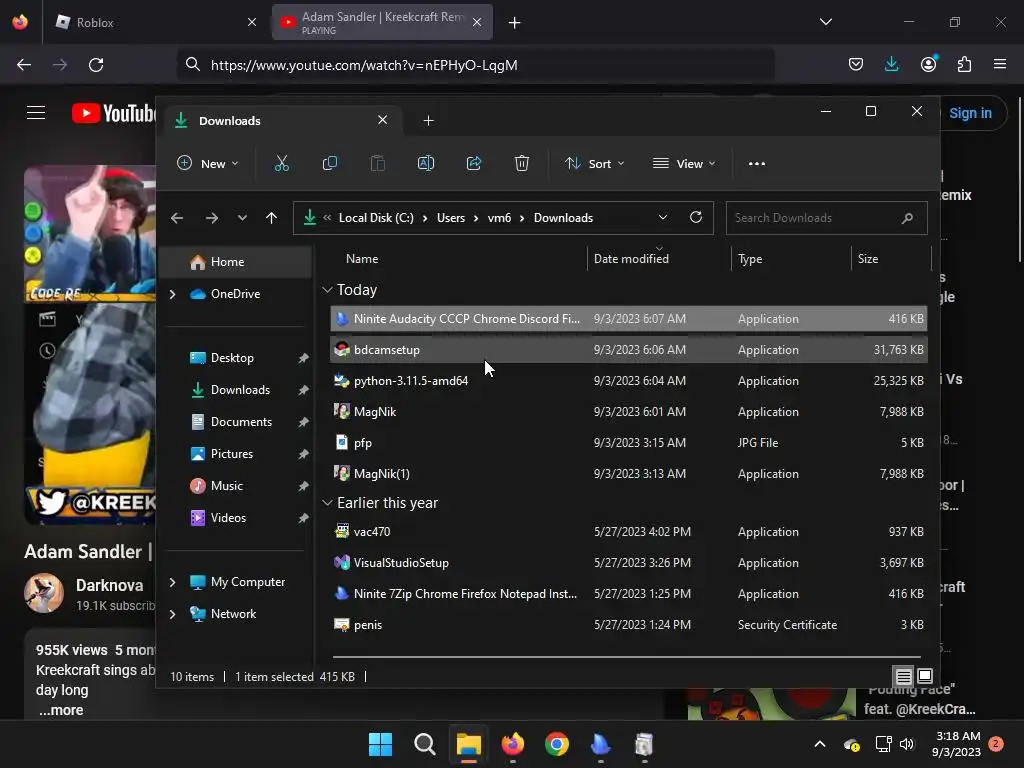Go back in Firefox browser
Viewport: 1024px width, 768px height.
(x=24, y=65)
